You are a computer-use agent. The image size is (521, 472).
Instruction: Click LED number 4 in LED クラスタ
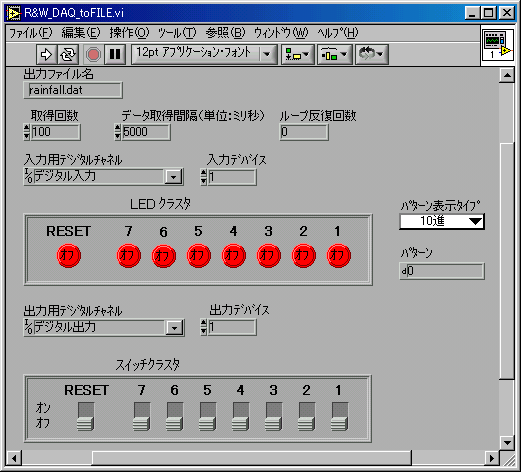click(234, 256)
